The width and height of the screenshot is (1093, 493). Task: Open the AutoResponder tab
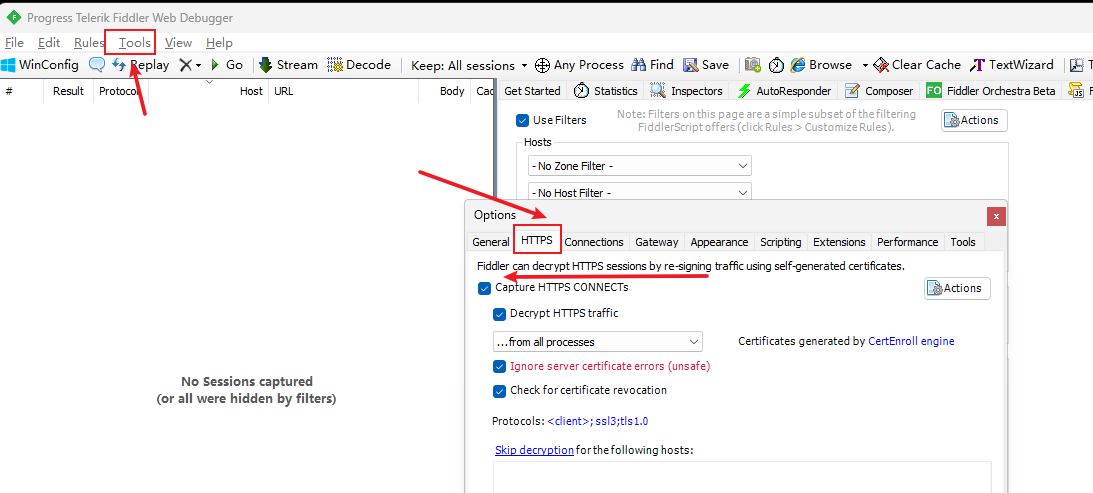pos(784,91)
